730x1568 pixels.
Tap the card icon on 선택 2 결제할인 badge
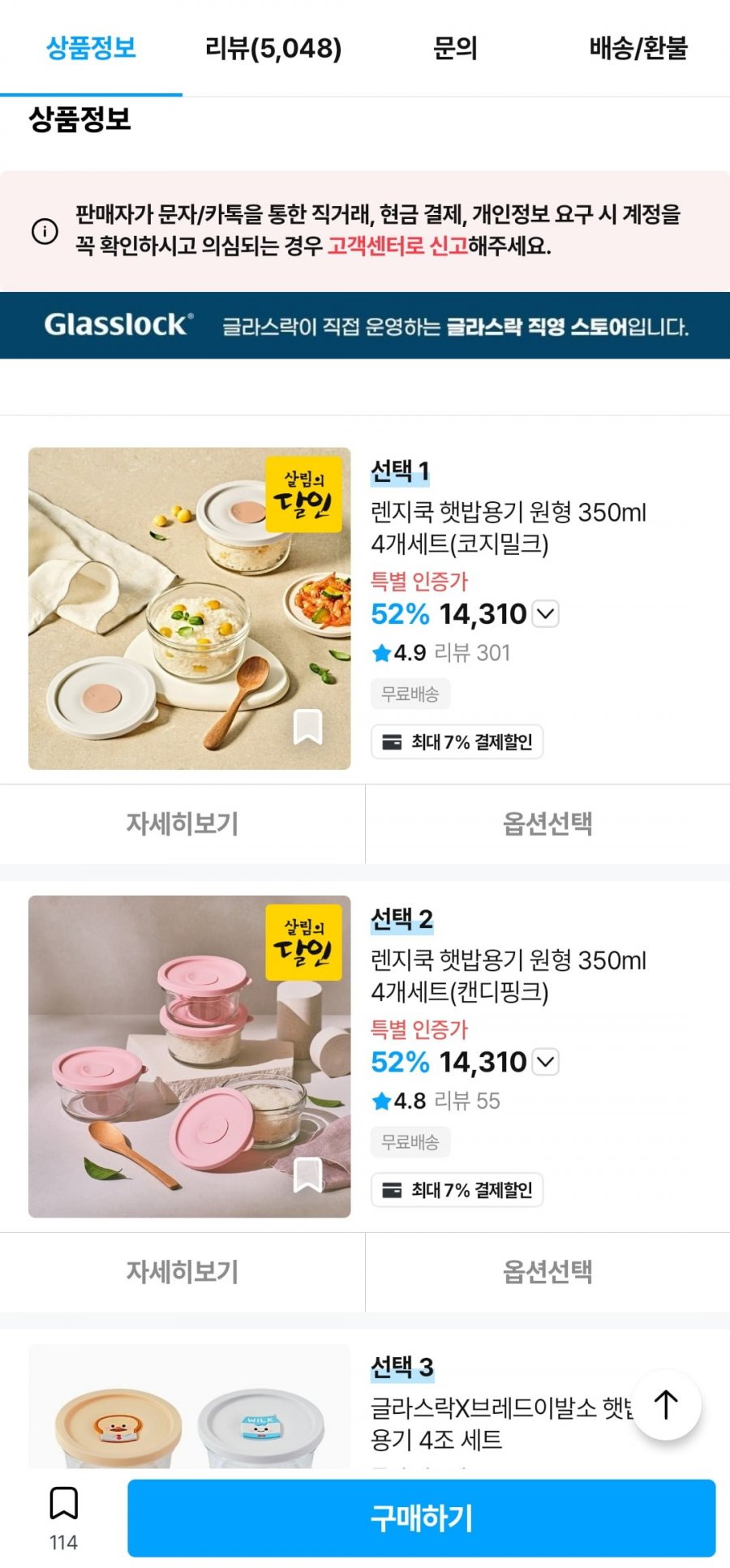pyautogui.click(x=392, y=1190)
